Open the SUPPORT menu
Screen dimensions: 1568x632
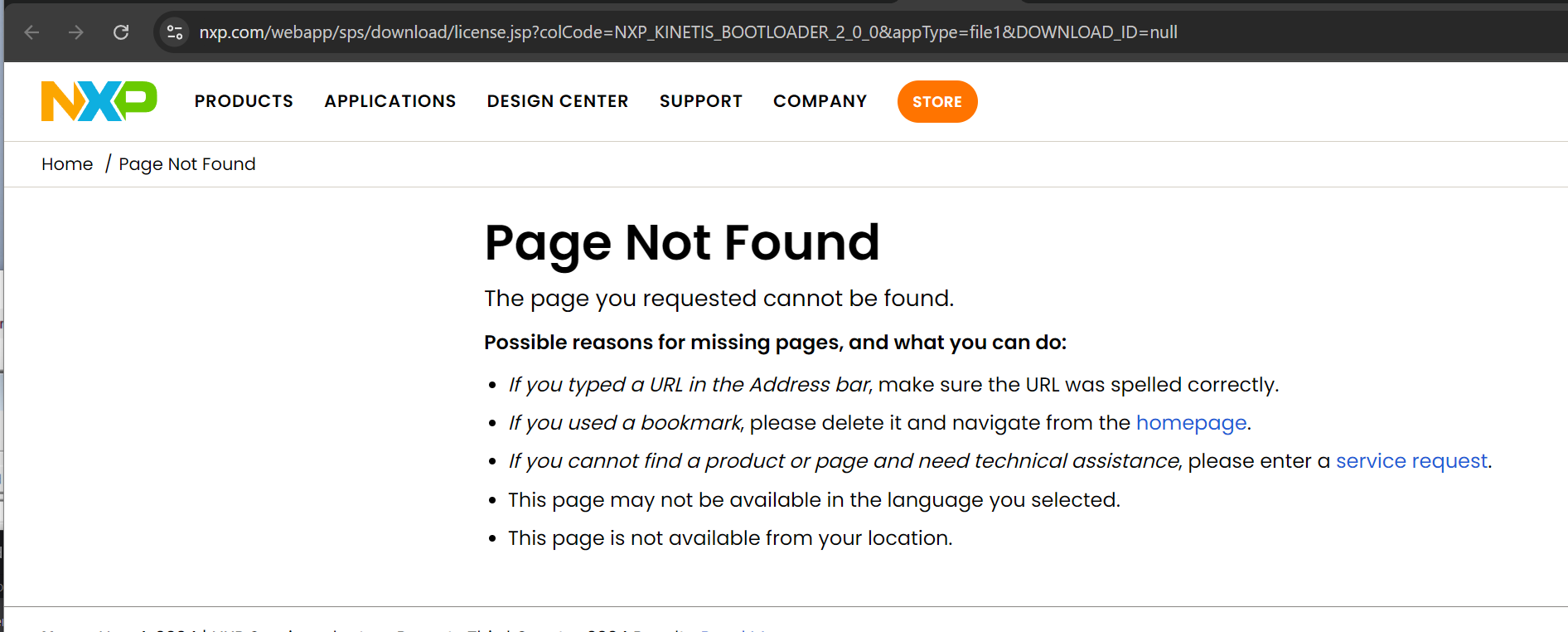(701, 101)
